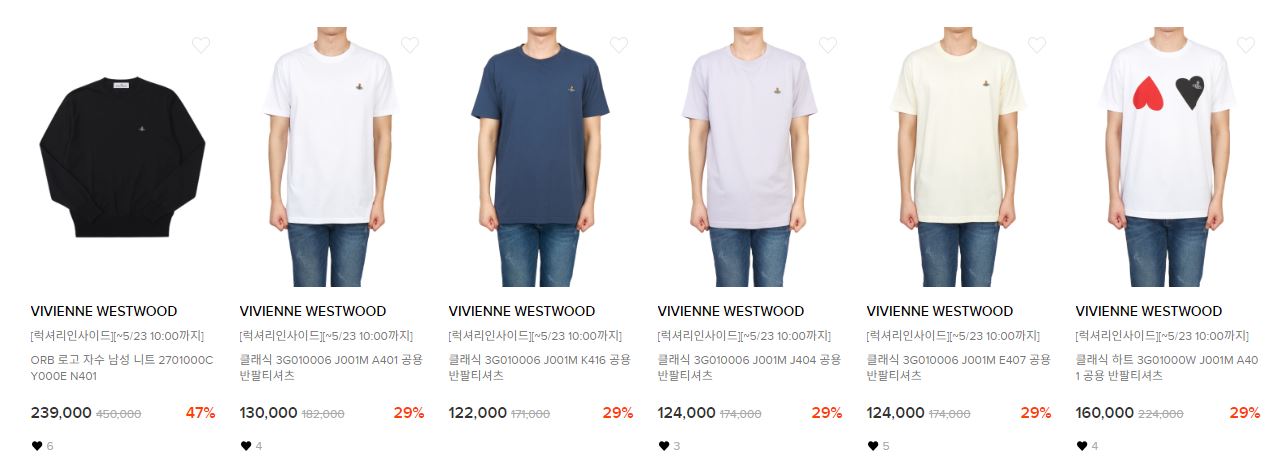Click the filled heart under the 130,000 price

tap(246, 446)
